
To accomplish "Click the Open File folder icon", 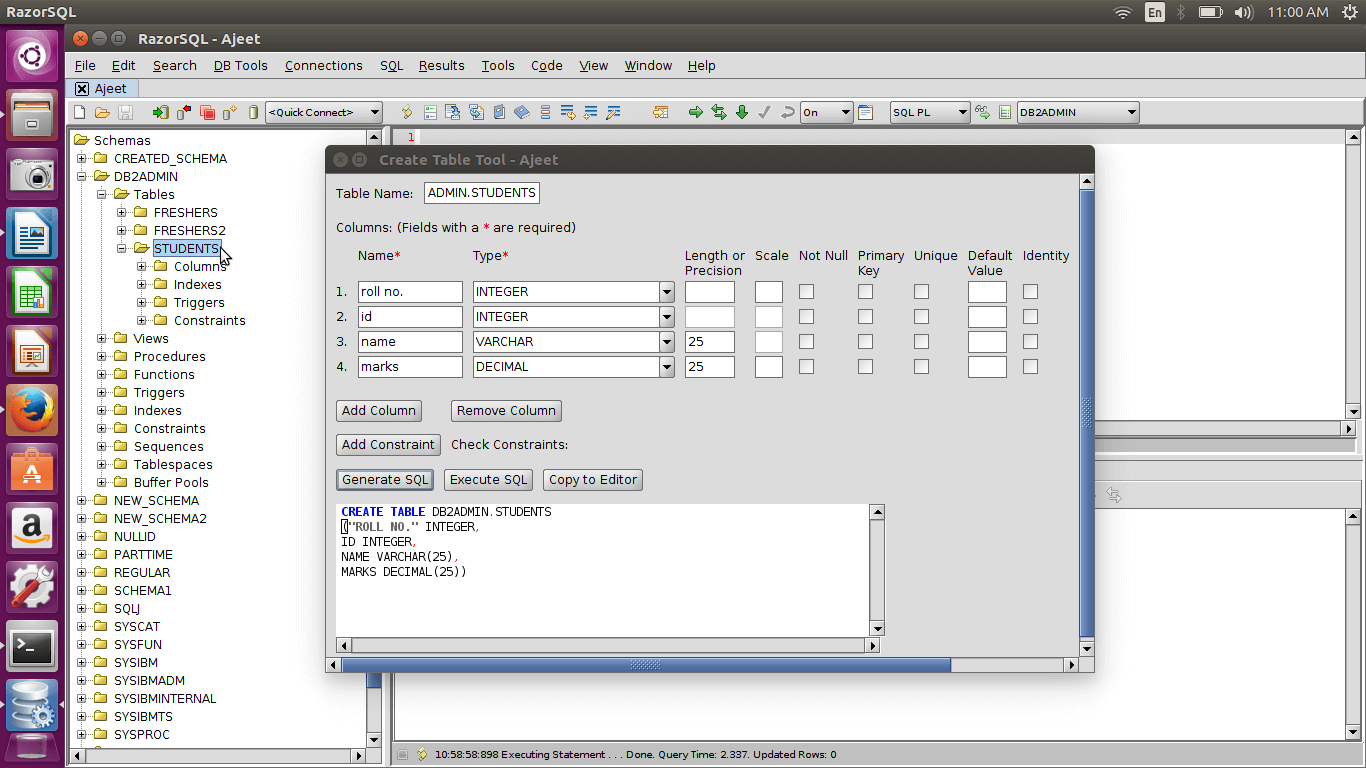I will [x=102, y=113].
